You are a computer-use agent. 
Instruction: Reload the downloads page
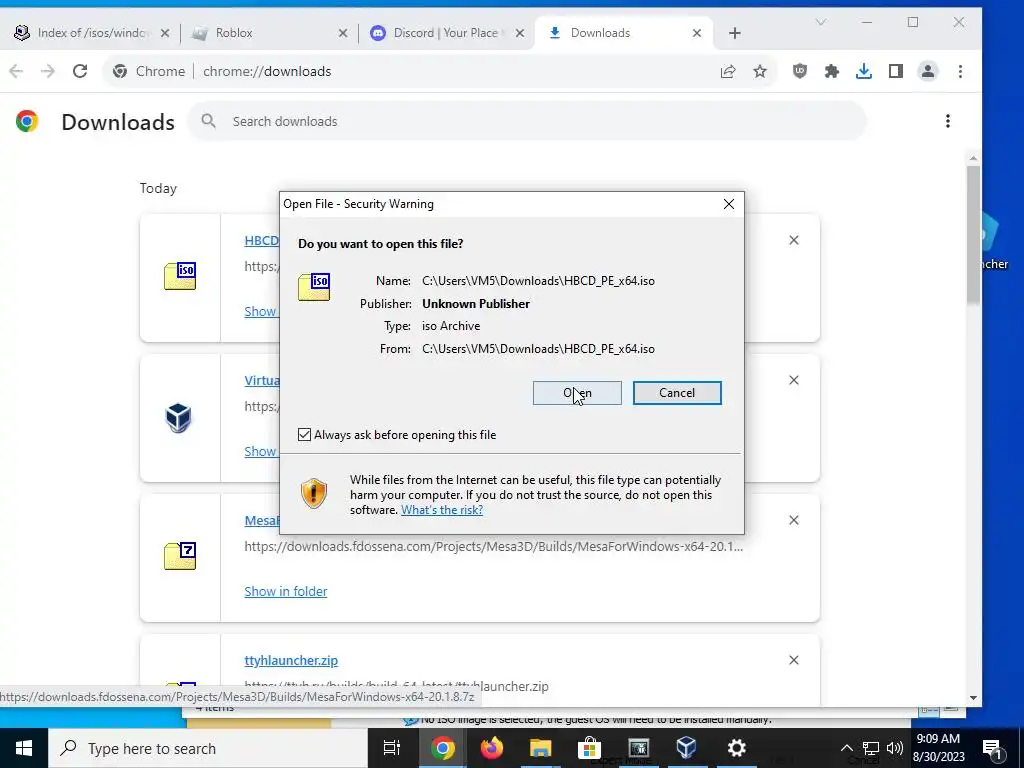pyautogui.click(x=80, y=71)
